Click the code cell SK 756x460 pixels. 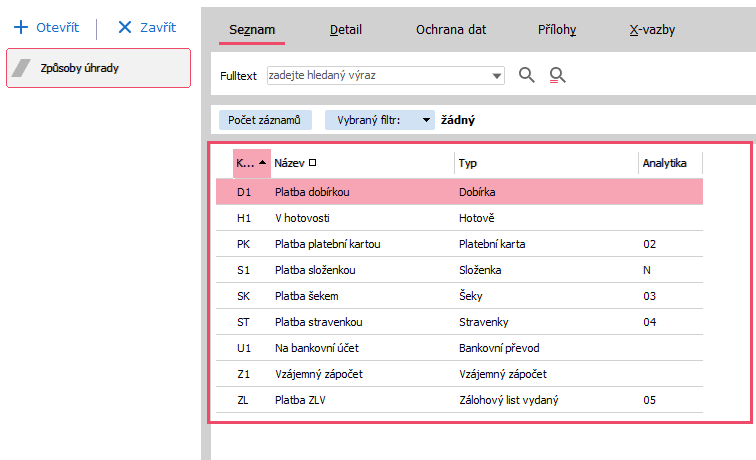(243, 296)
